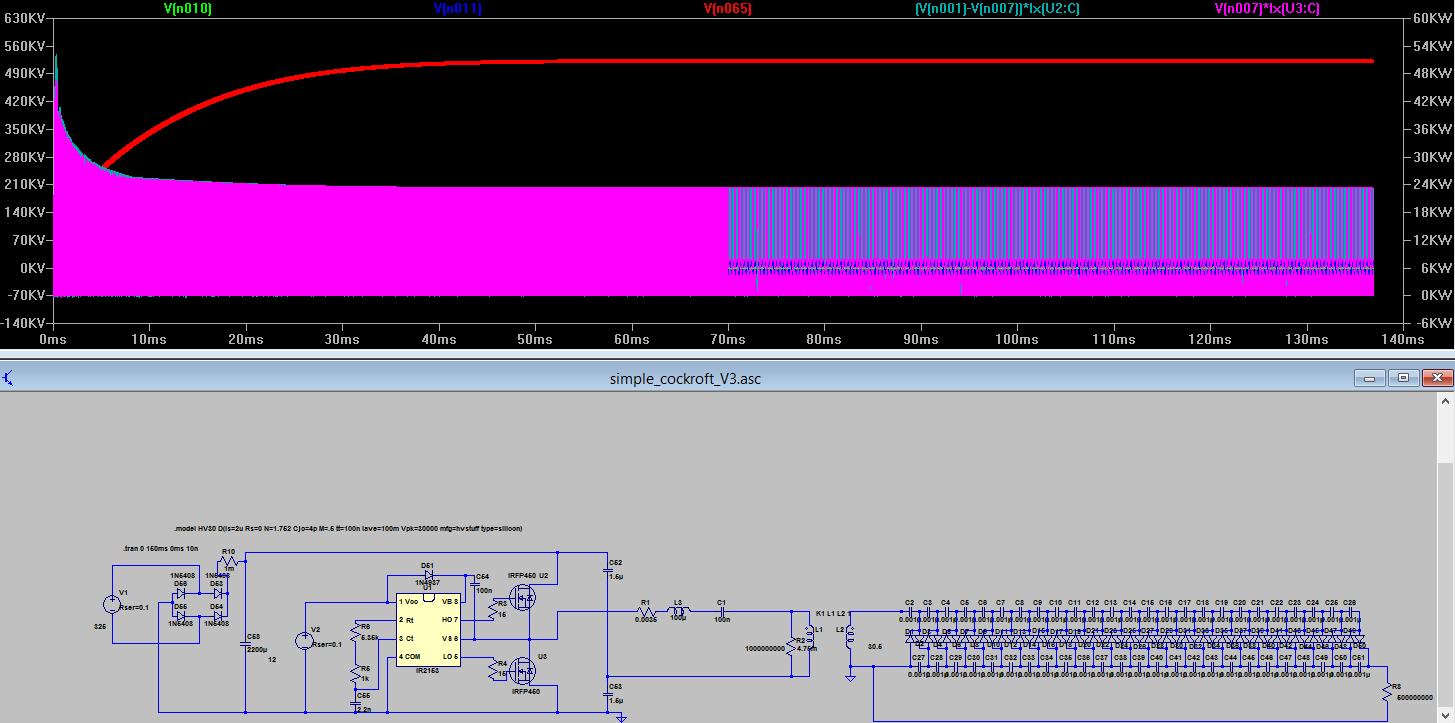
Task: Click the V(n010) trace label
Action: (188, 9)
